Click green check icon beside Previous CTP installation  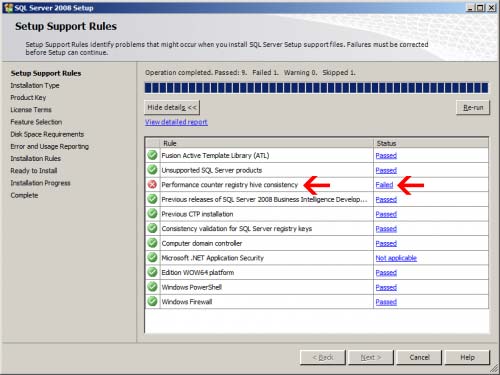(x=152, y=214)
